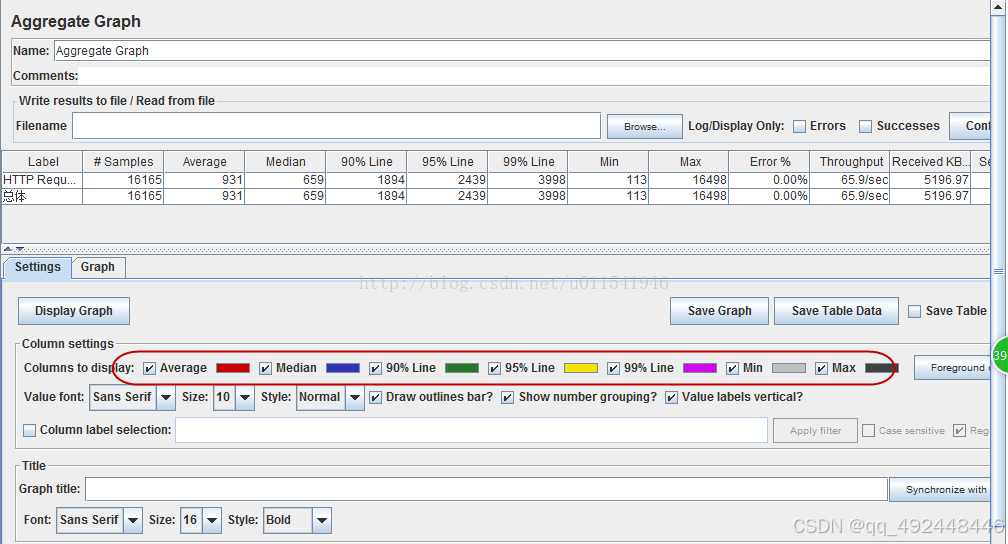Pick the dark Max color swatch
Viewport: 1008px width, 544px height.
881,368
